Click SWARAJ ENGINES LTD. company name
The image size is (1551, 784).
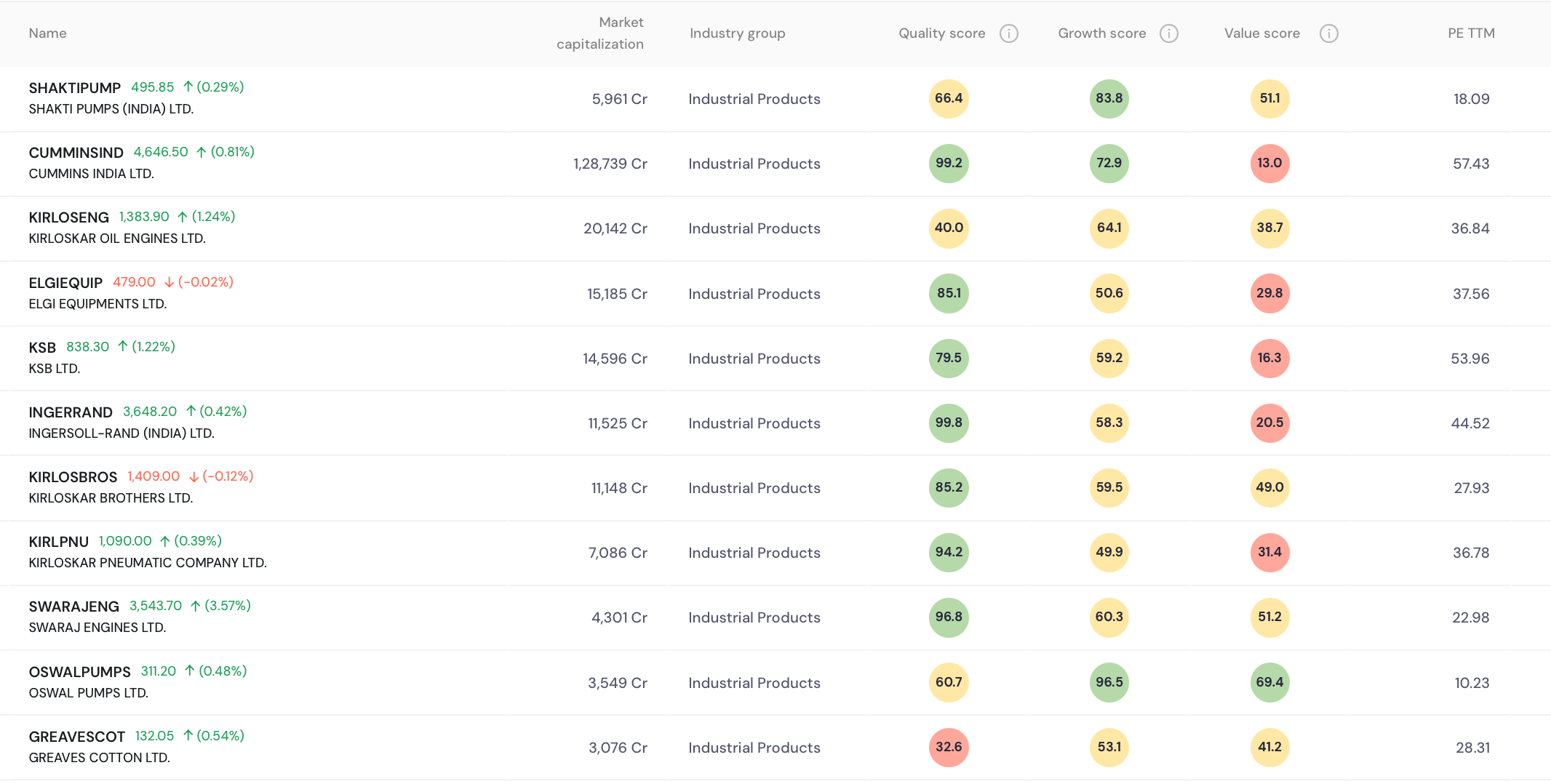tap(97, 628)
